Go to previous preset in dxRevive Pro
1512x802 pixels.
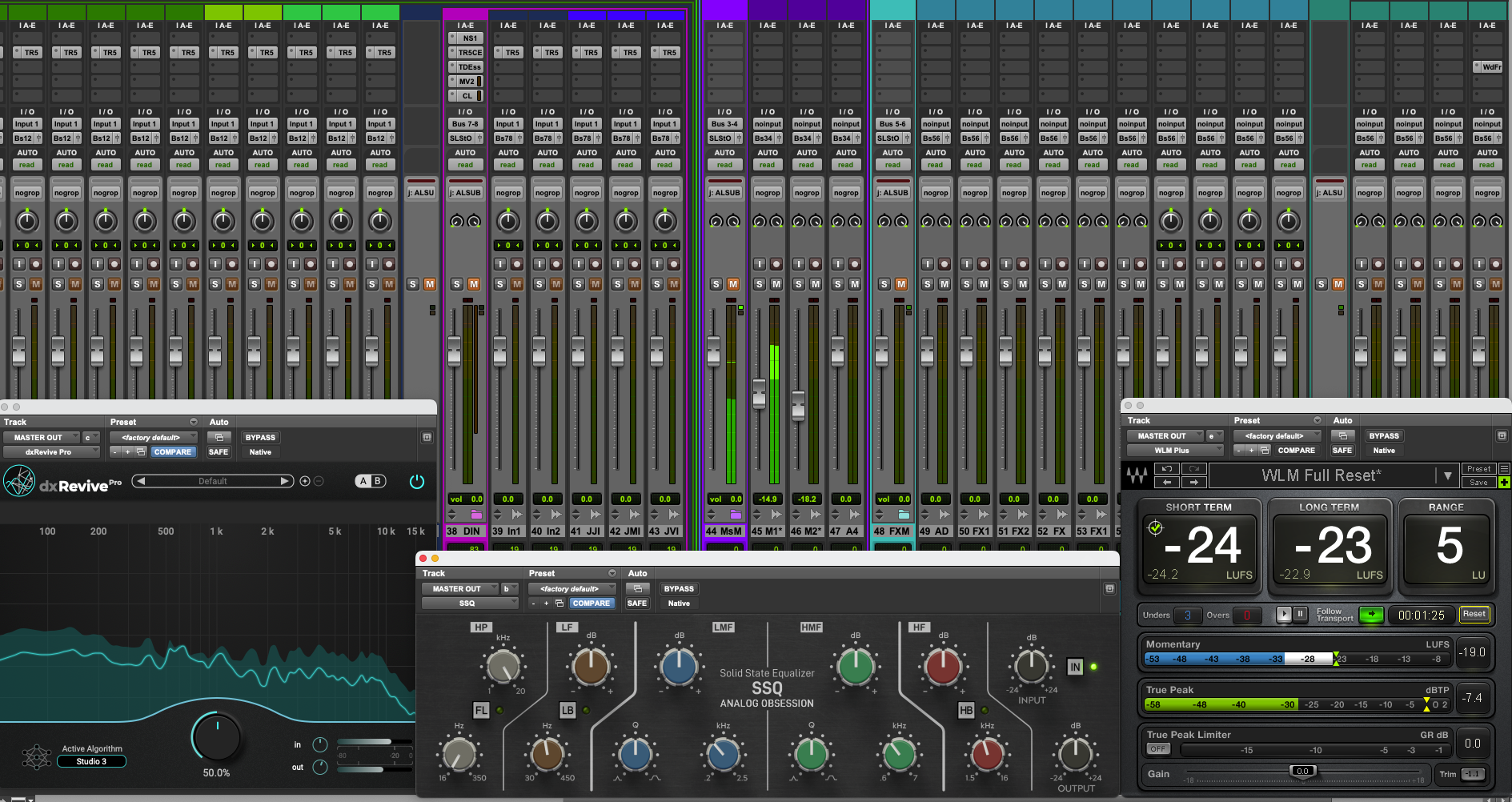pyautogui.click(x=141, y=481)
